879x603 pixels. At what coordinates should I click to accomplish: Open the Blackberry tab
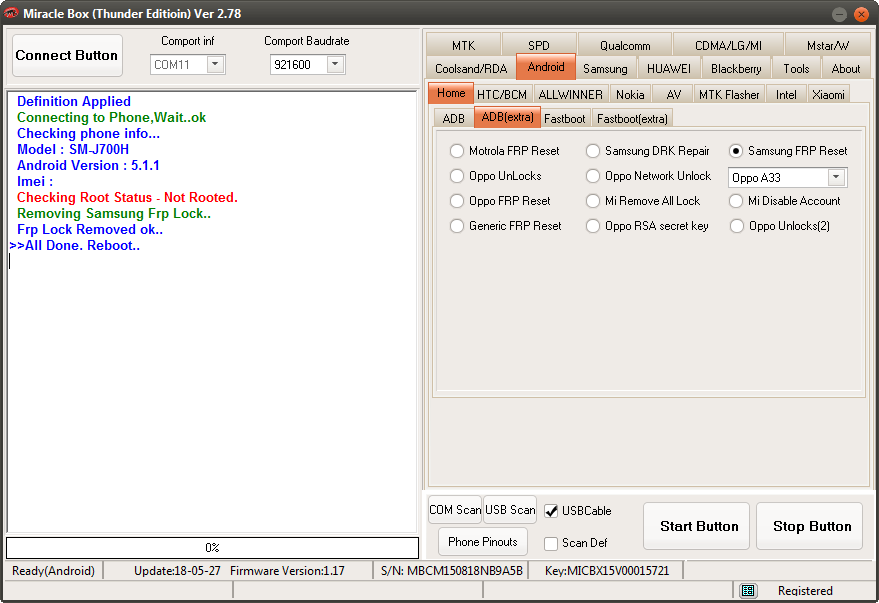[736, 68]
